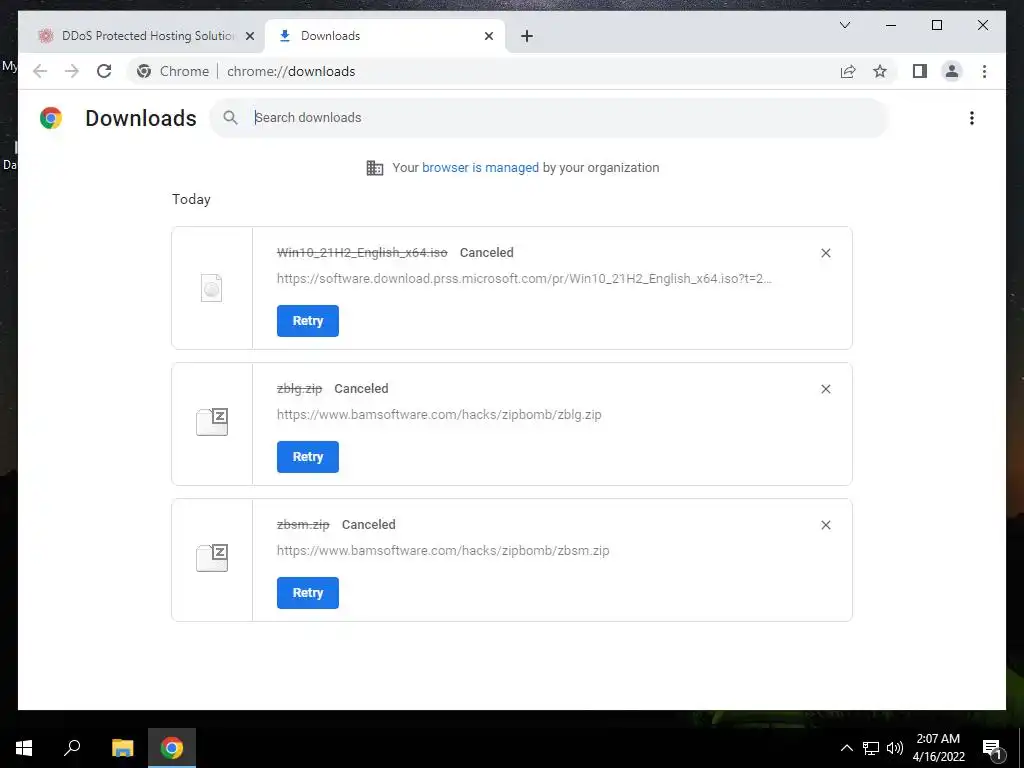This screenshot has width=1024, height=768.
Task: Retry the Win10_21H2_English_x64.iso download
Action: [x=308, y=321]
